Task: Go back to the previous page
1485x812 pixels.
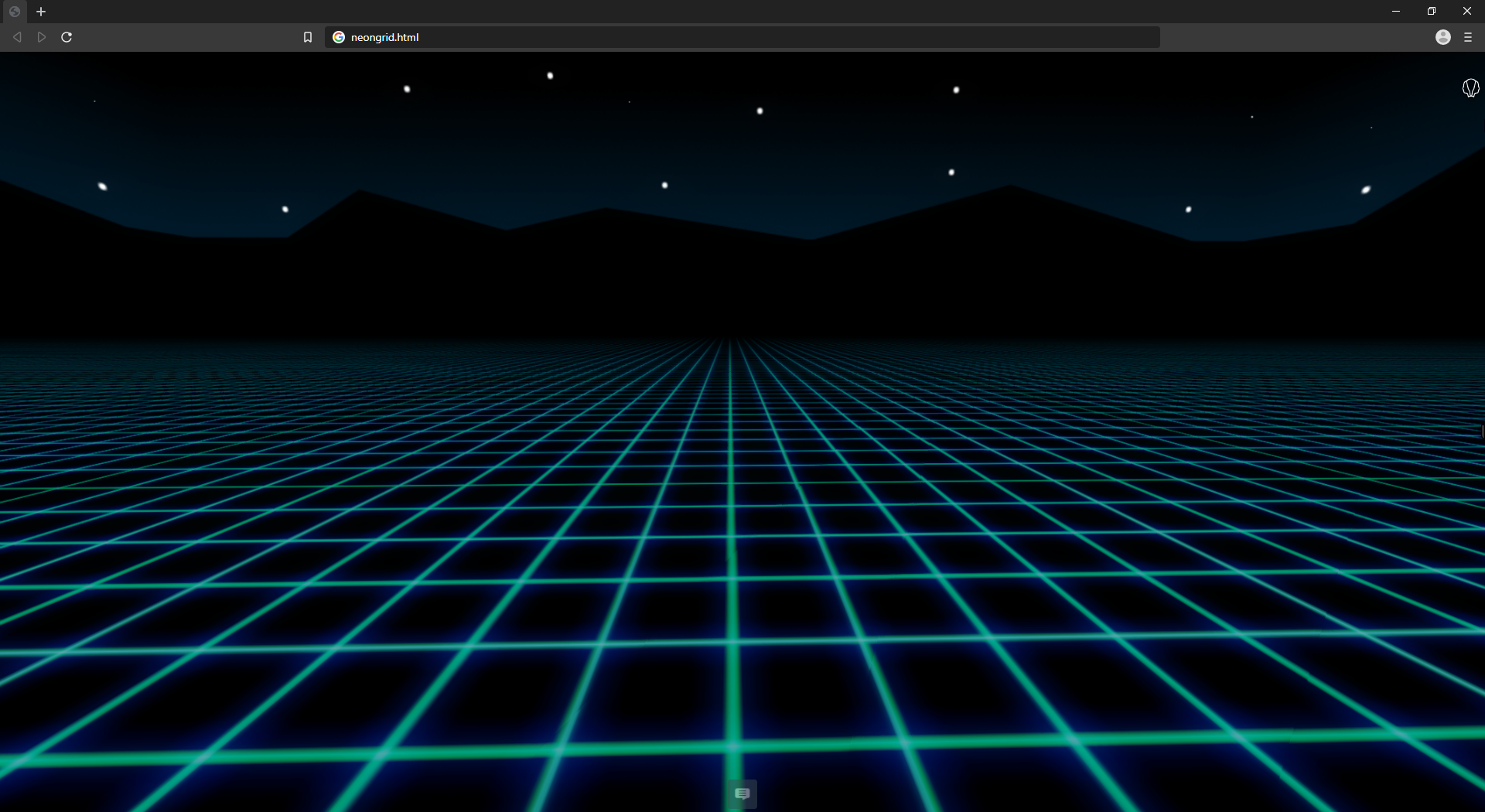Action: (x=17, y=37)
